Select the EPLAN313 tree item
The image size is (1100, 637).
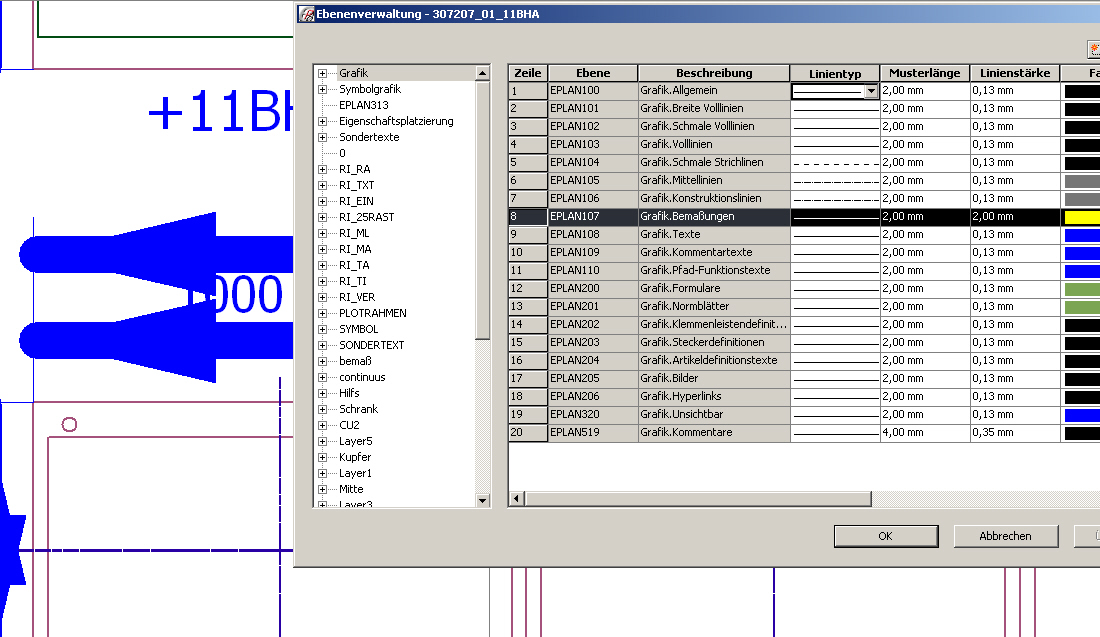363,105
